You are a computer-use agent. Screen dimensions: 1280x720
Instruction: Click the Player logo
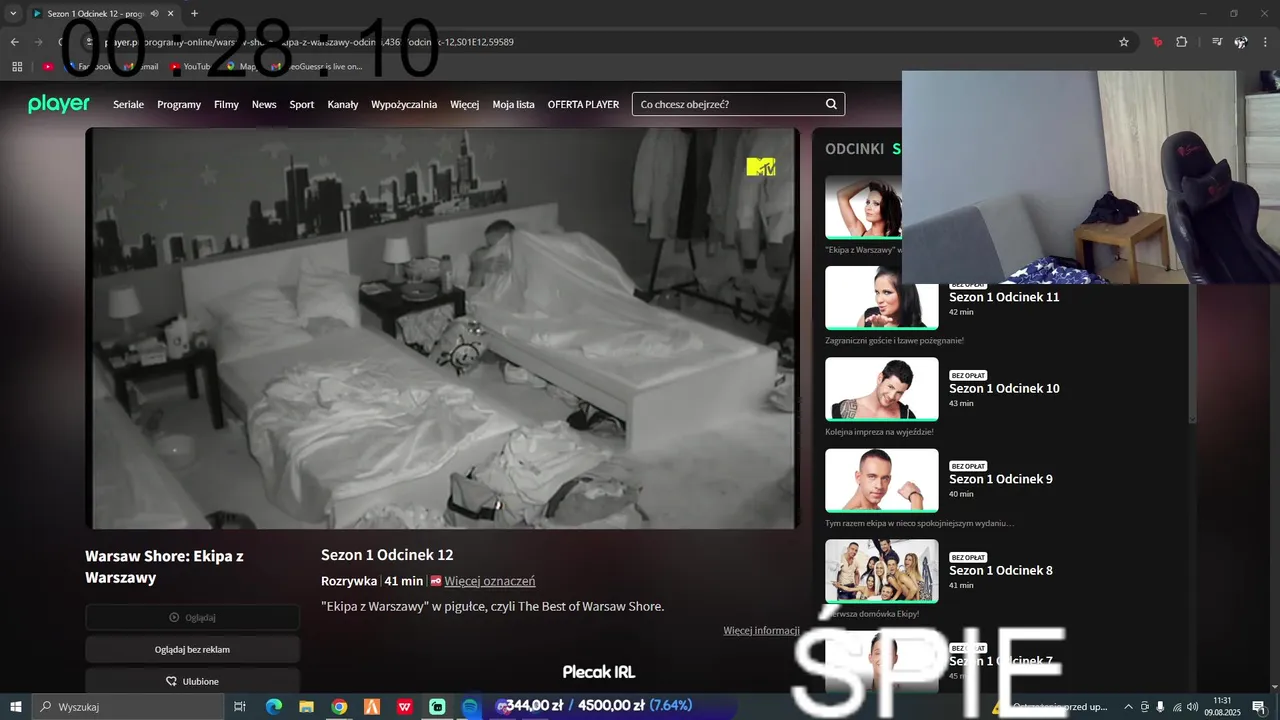coord(59,104)
